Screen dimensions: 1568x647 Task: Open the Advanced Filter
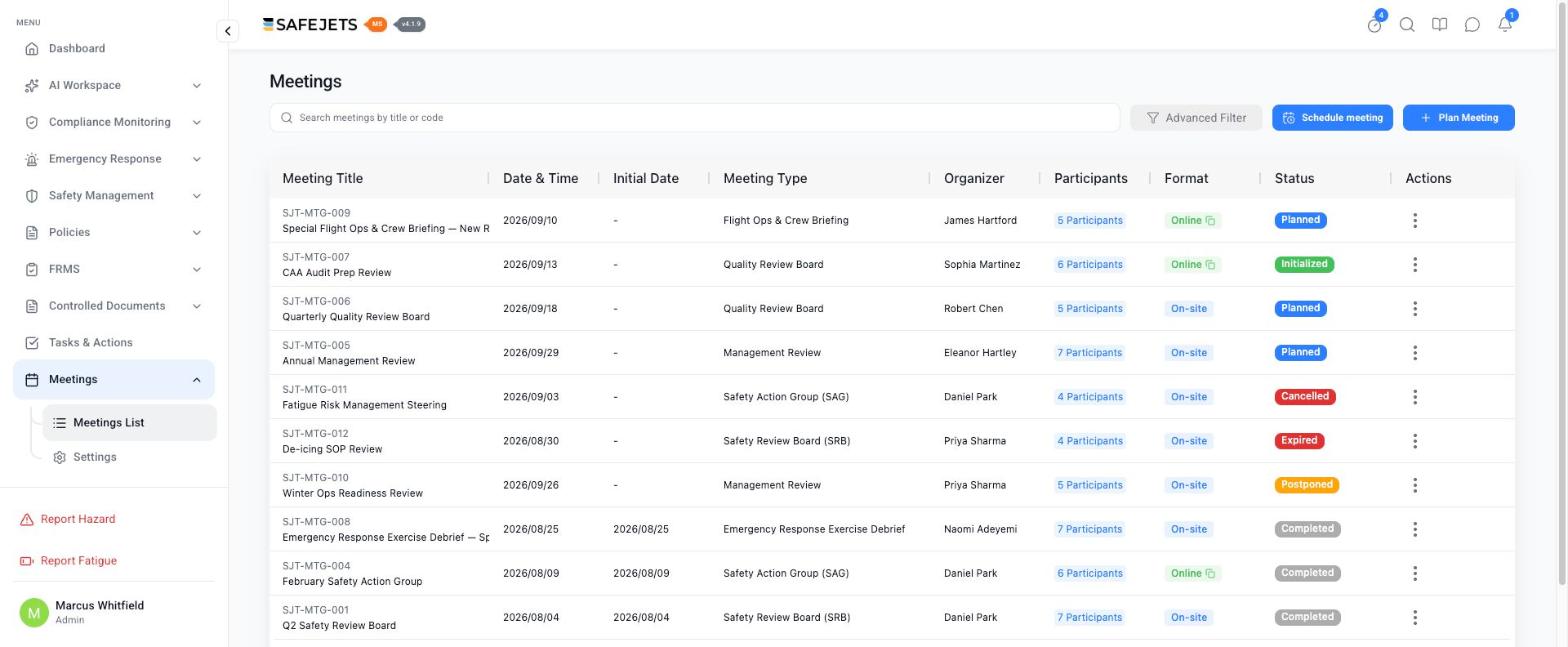pyautogui.click(x=1196, y=117)
